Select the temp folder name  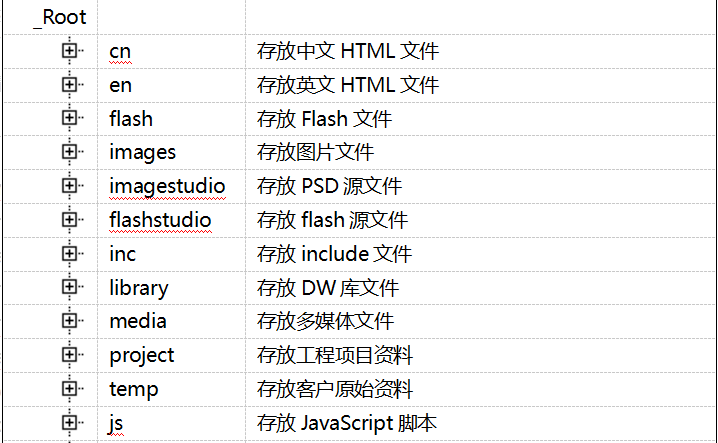[134, 389]
